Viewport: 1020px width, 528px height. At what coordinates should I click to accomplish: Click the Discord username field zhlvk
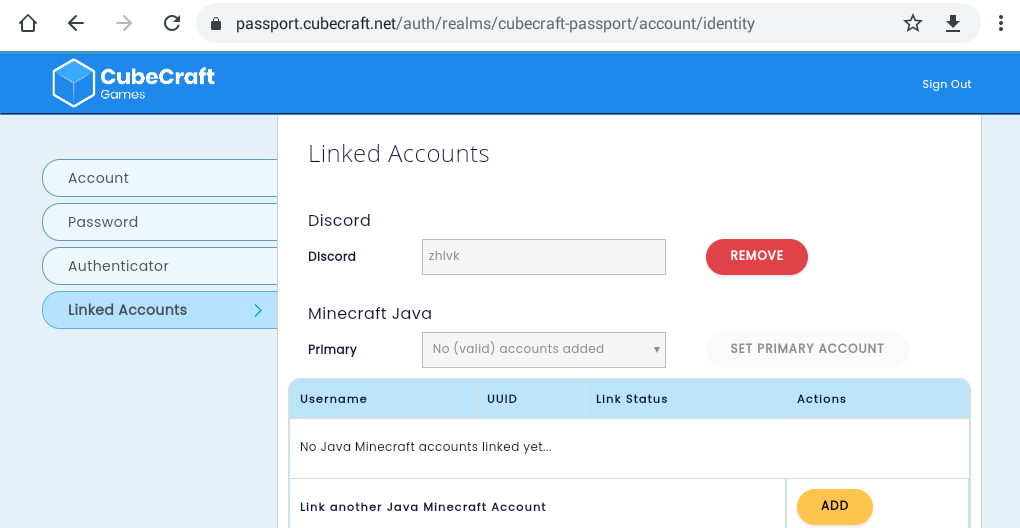pos(544,257)
